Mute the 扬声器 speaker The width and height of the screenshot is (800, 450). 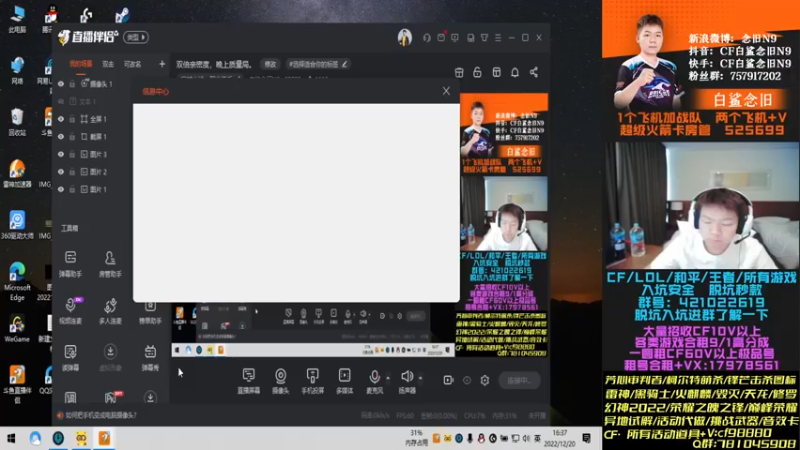407,381
